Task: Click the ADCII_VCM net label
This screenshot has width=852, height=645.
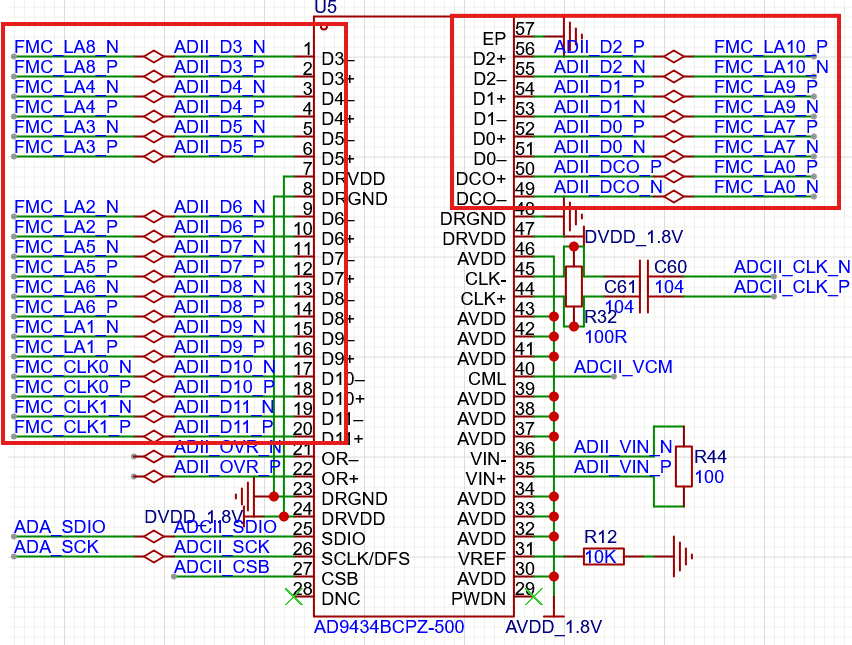Action: 623,367
